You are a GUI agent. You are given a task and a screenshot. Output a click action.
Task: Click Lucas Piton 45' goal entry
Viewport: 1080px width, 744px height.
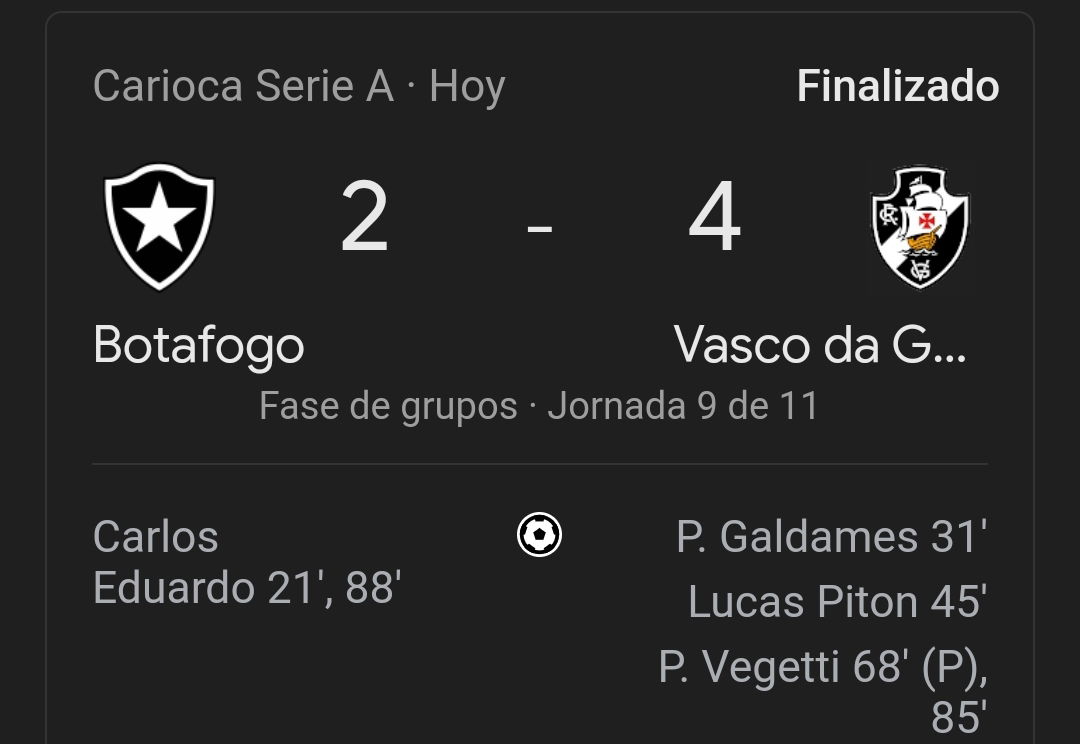click(x=838, y=601)
